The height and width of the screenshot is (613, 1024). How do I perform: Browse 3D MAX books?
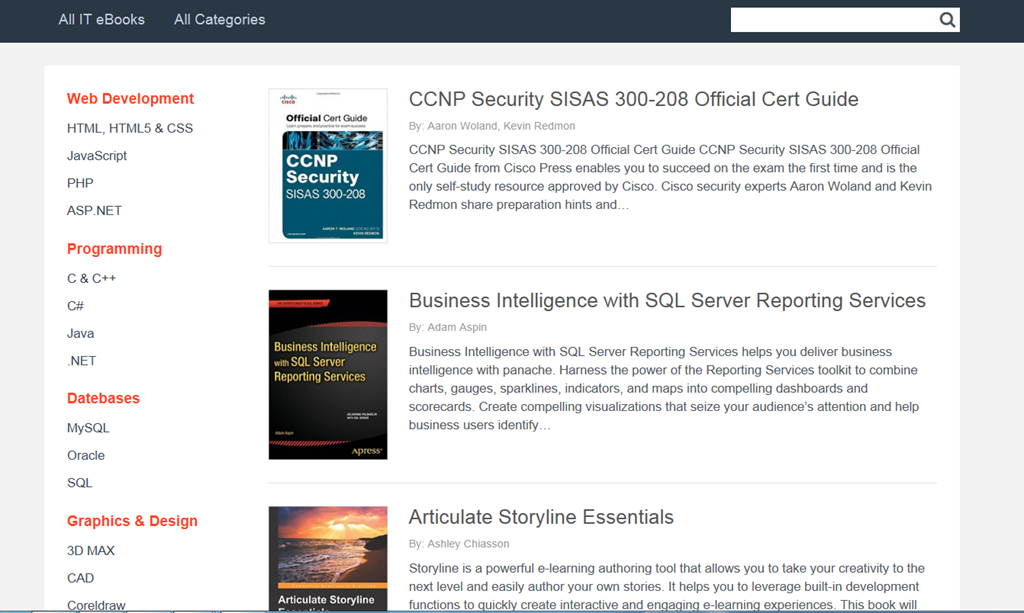91,551
